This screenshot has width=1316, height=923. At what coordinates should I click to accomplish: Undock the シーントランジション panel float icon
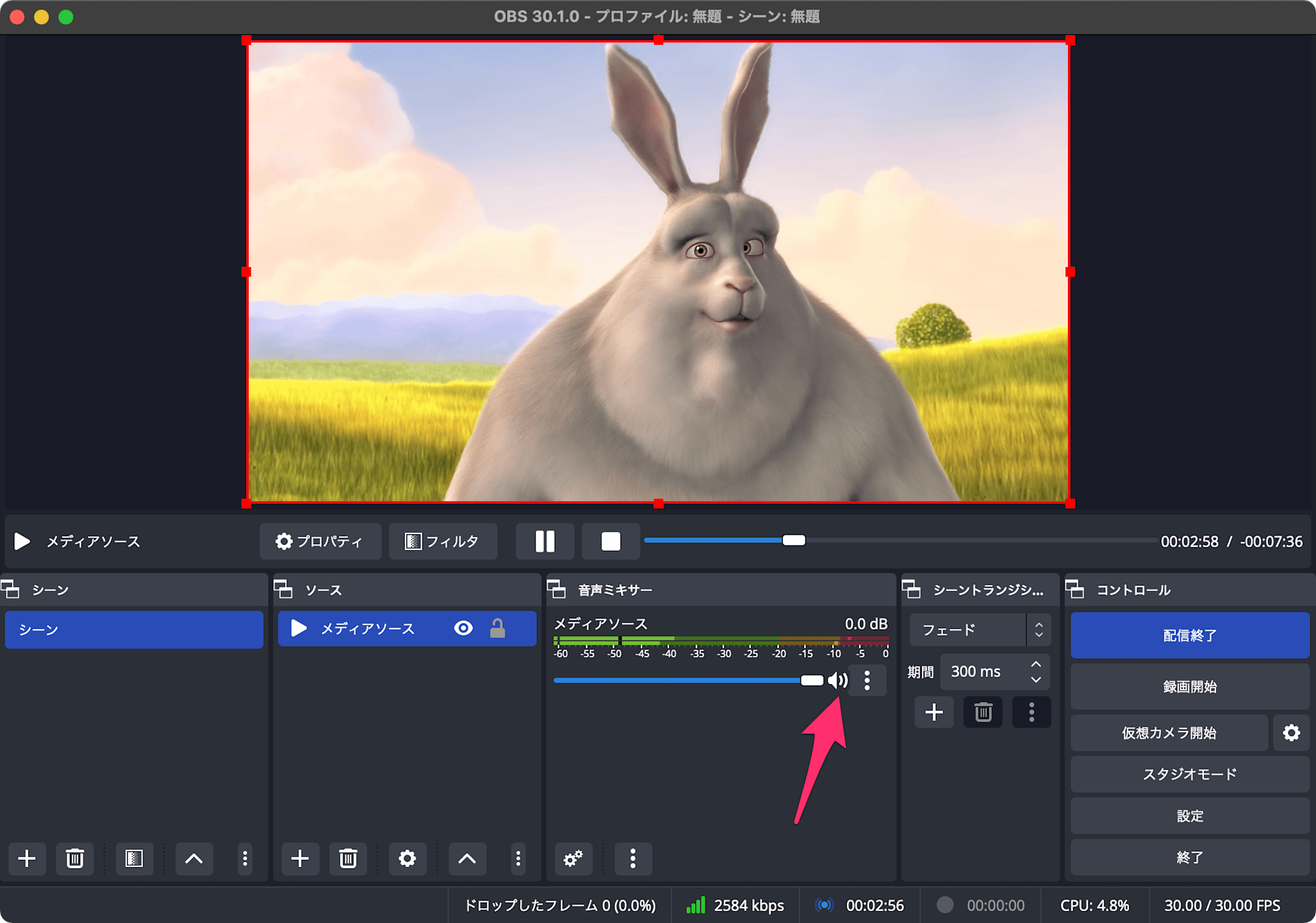coord(911,589)
